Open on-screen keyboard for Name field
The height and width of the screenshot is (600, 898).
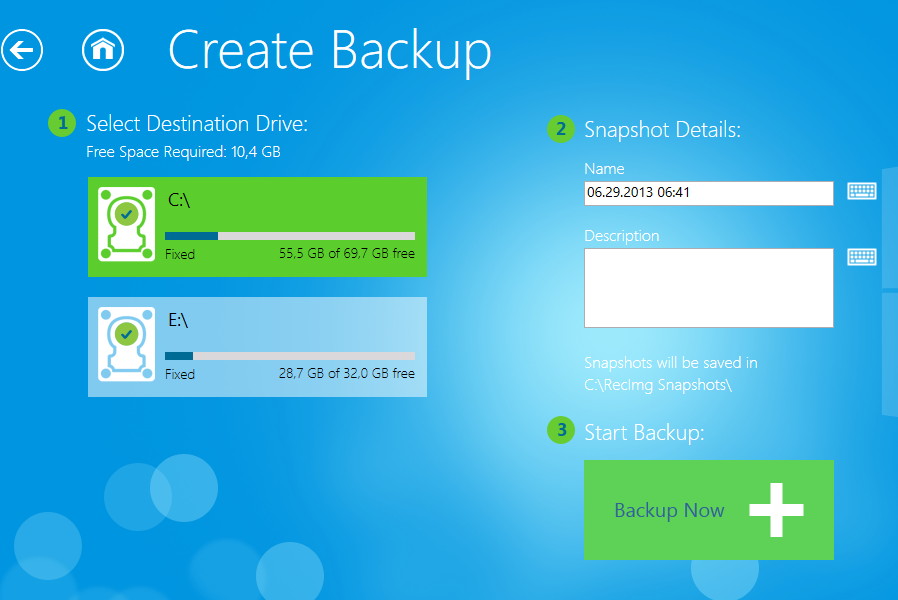coord(861,191)
